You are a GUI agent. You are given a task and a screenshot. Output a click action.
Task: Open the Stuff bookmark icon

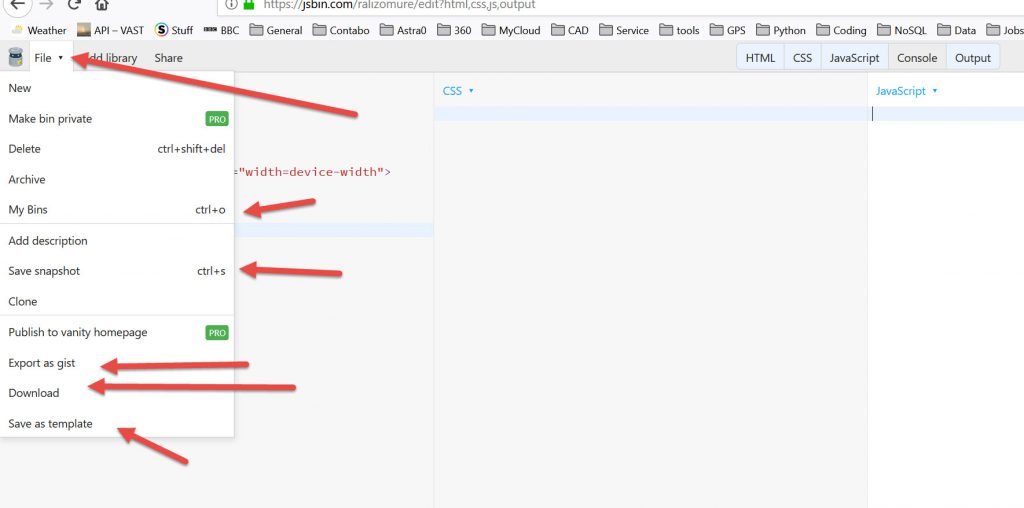click(162, 30)
